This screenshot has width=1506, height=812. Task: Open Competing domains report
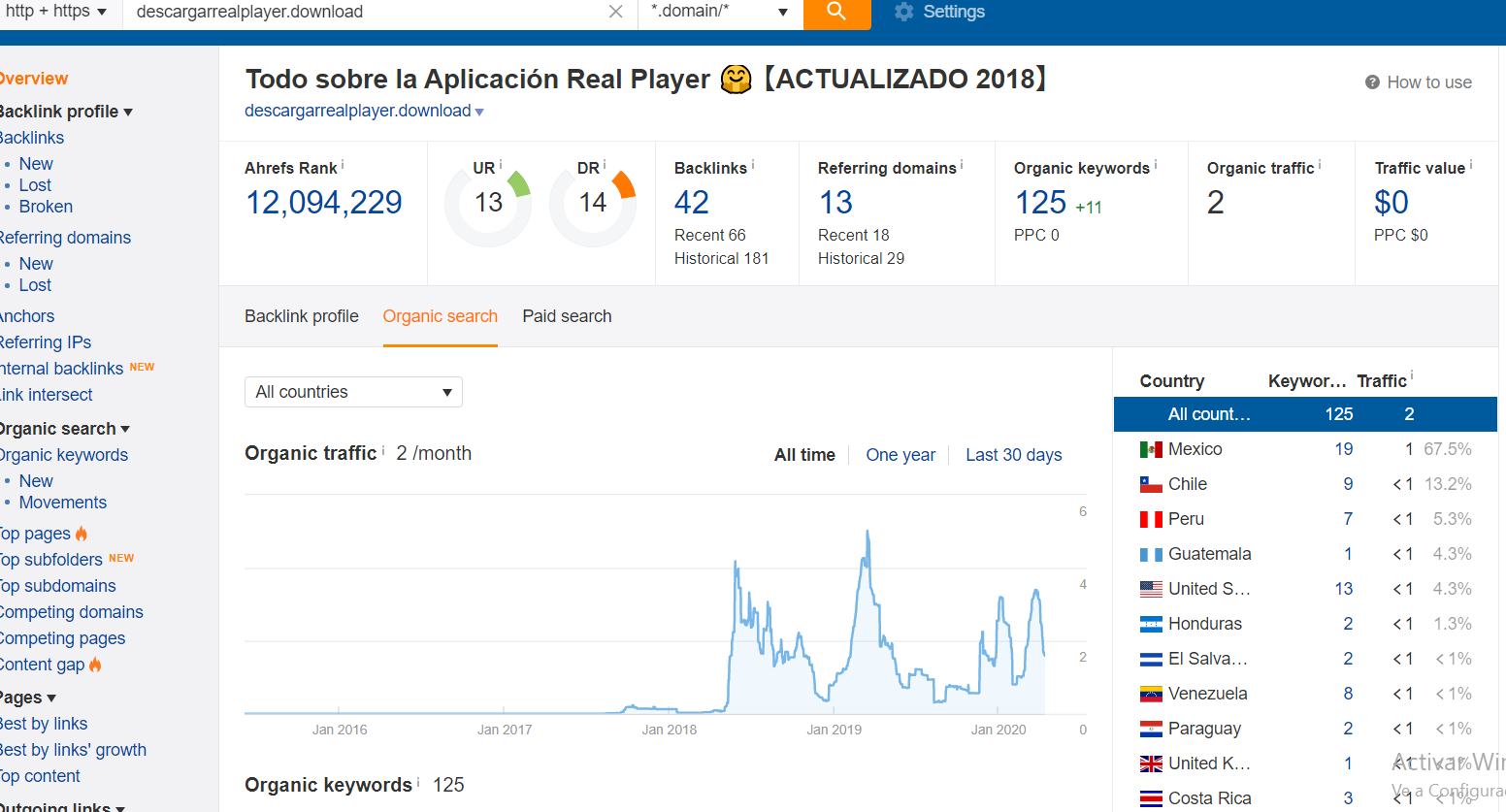click(x=71, y=612)
